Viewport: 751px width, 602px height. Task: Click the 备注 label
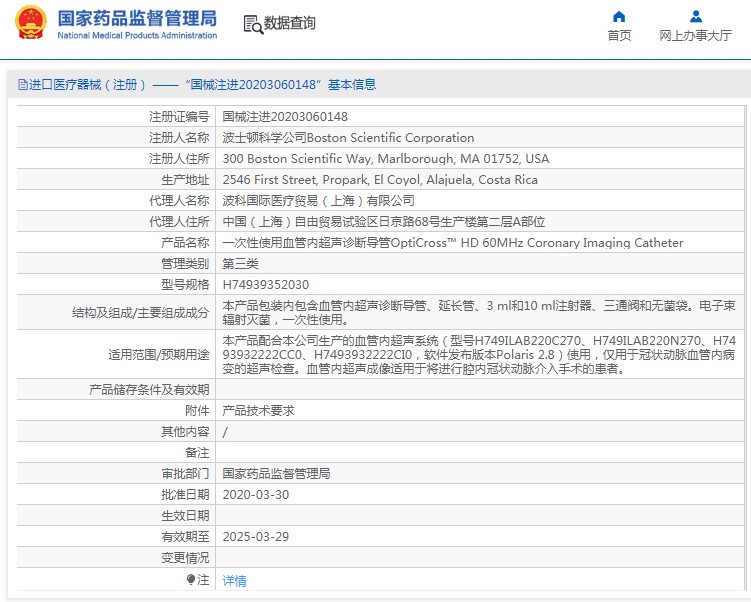click(x=197, y=453)
